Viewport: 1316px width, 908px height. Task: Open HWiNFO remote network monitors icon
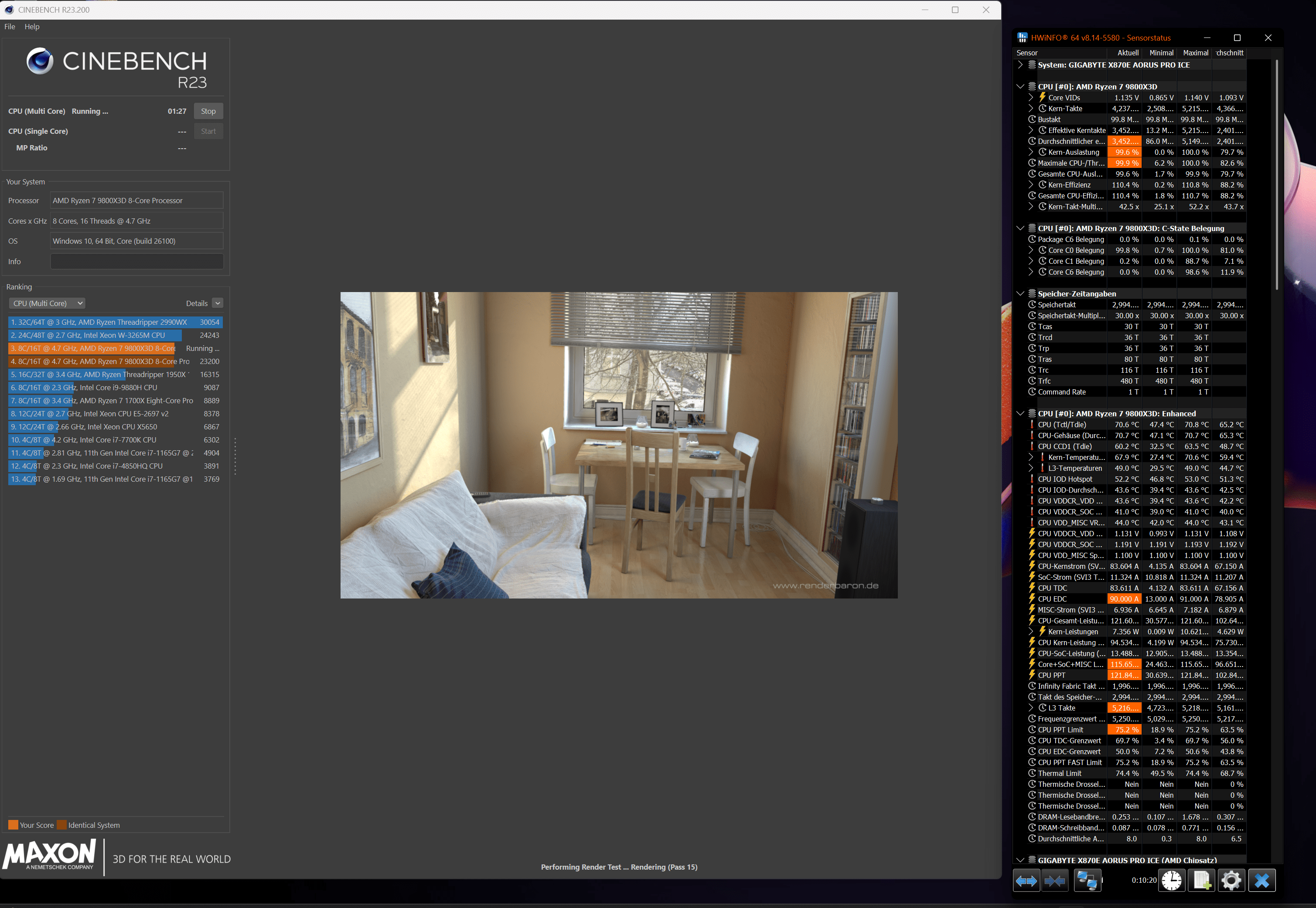click(1087, 881)
